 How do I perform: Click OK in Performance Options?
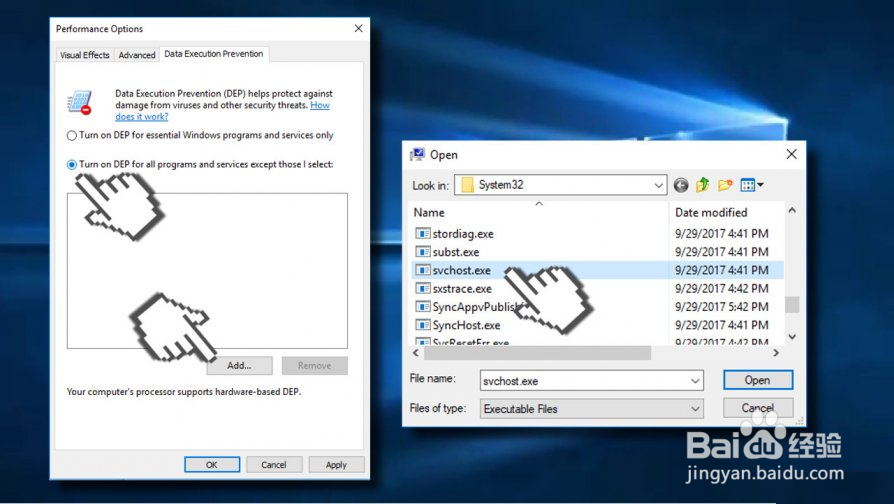[212, 465]
